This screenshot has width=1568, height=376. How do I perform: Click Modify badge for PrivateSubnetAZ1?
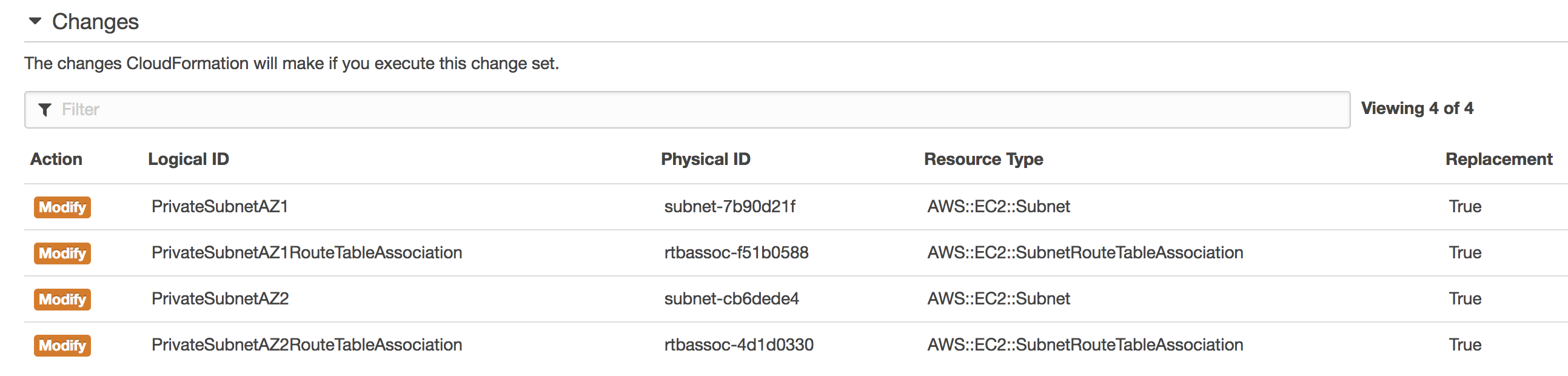click(62, 207)
